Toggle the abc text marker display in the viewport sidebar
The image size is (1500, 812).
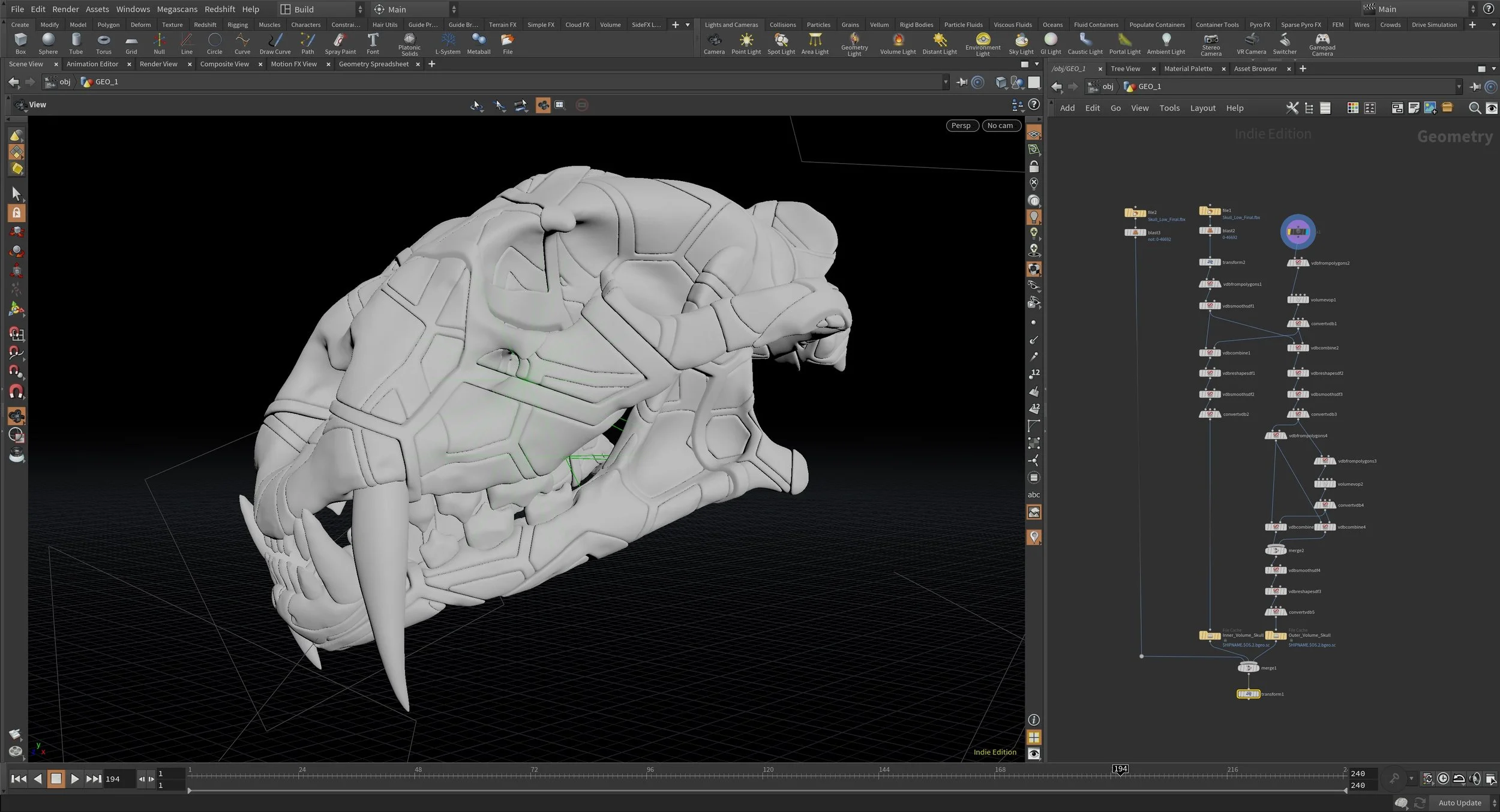tap(1034, 495)
